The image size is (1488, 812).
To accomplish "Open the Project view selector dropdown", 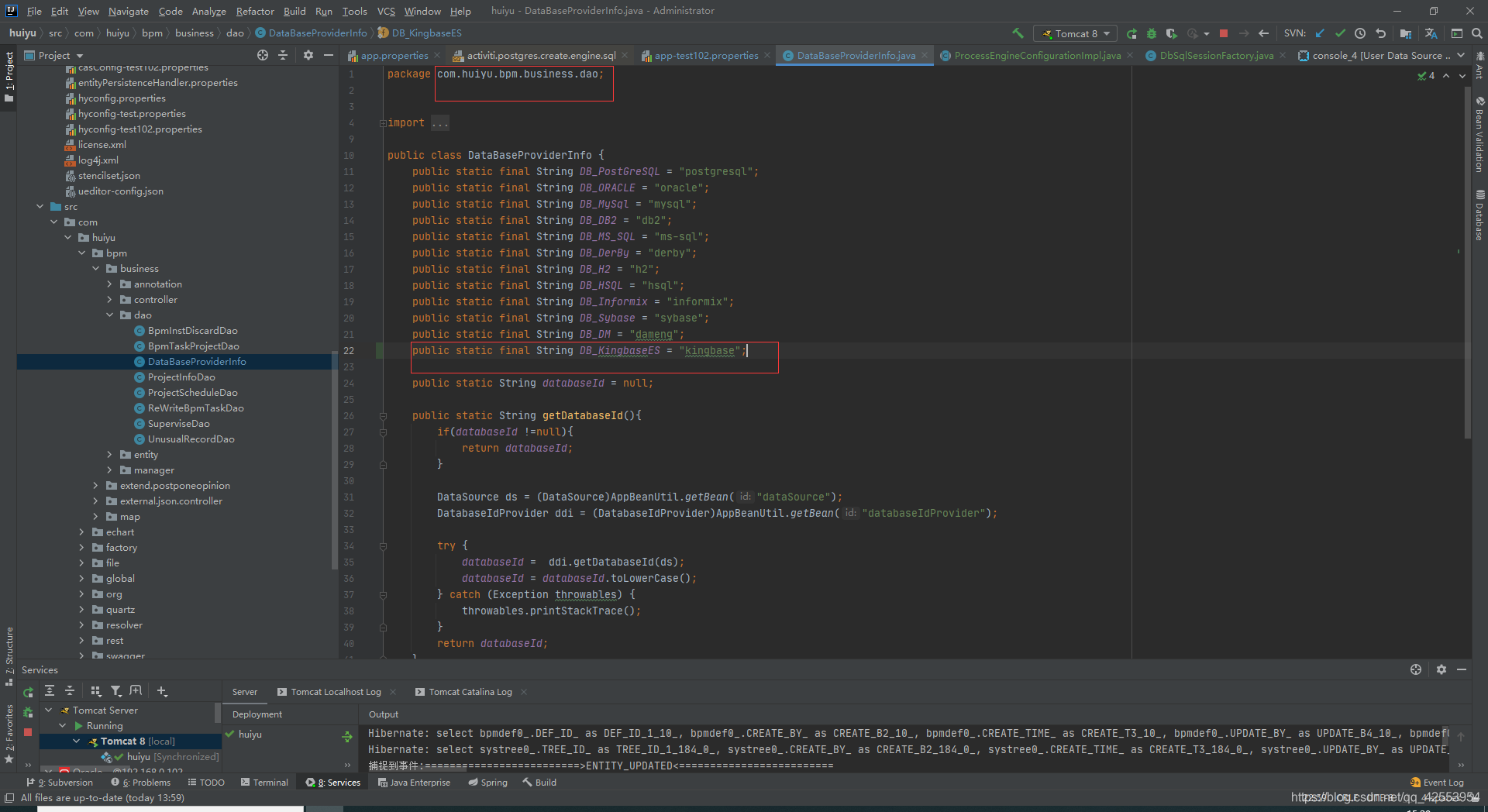I will click(54, 55).
